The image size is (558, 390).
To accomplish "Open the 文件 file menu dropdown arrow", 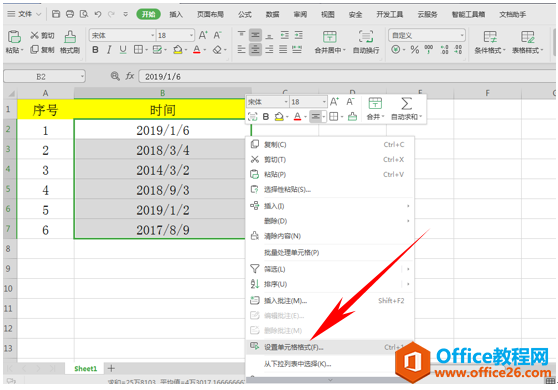I will (38, 14).
